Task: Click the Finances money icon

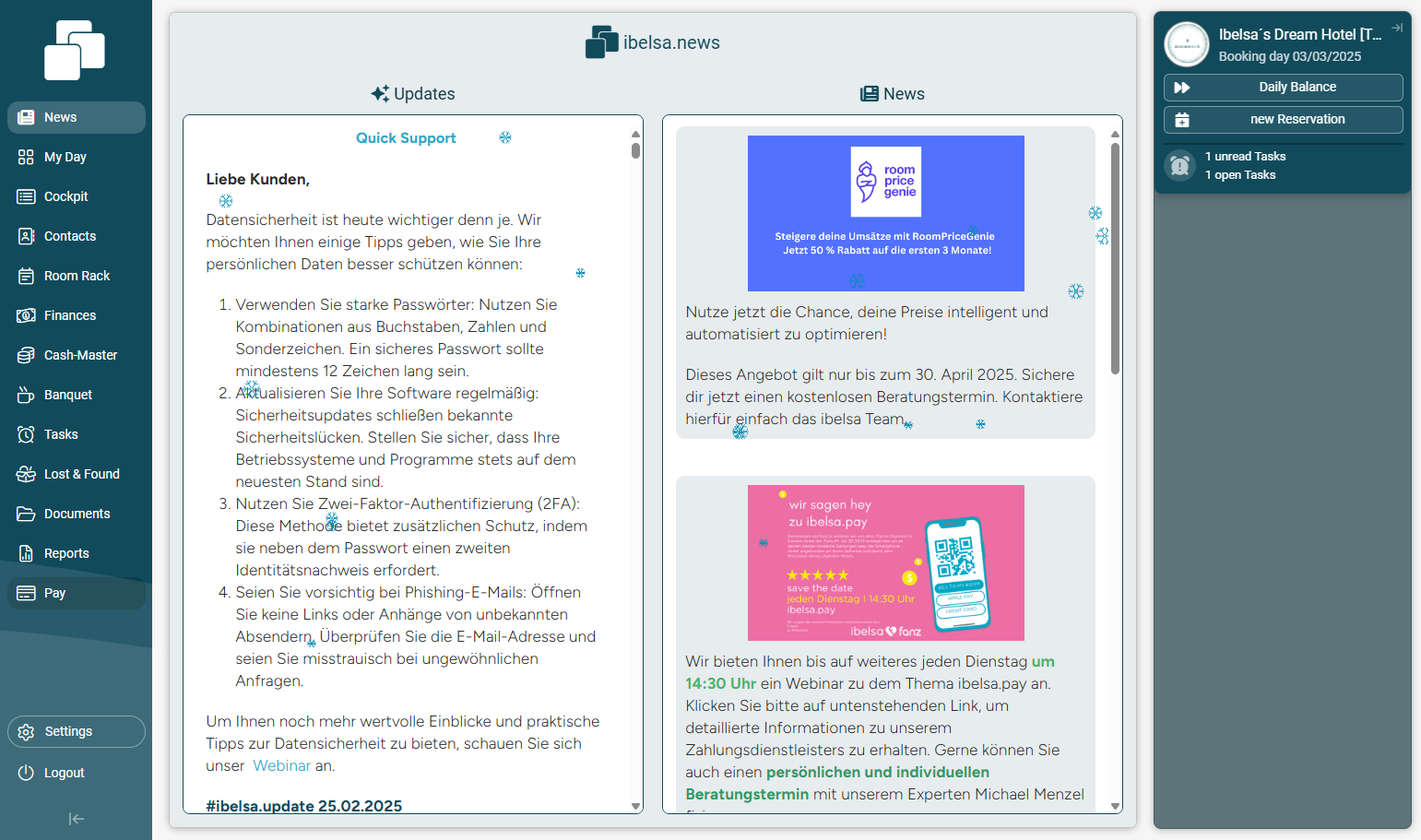Action: (x=26, y=315)
